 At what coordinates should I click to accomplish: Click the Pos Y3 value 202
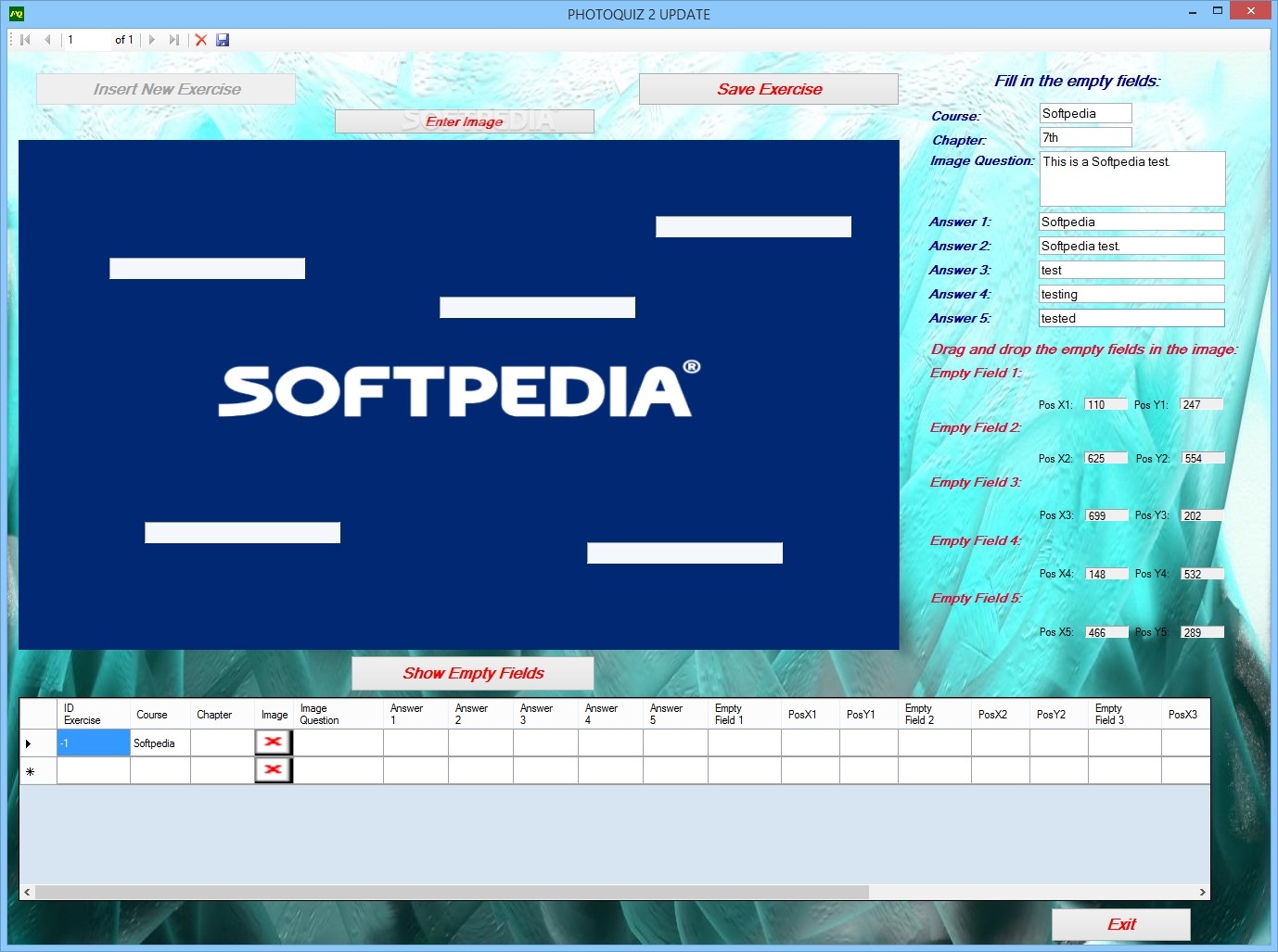[1203, 515]
